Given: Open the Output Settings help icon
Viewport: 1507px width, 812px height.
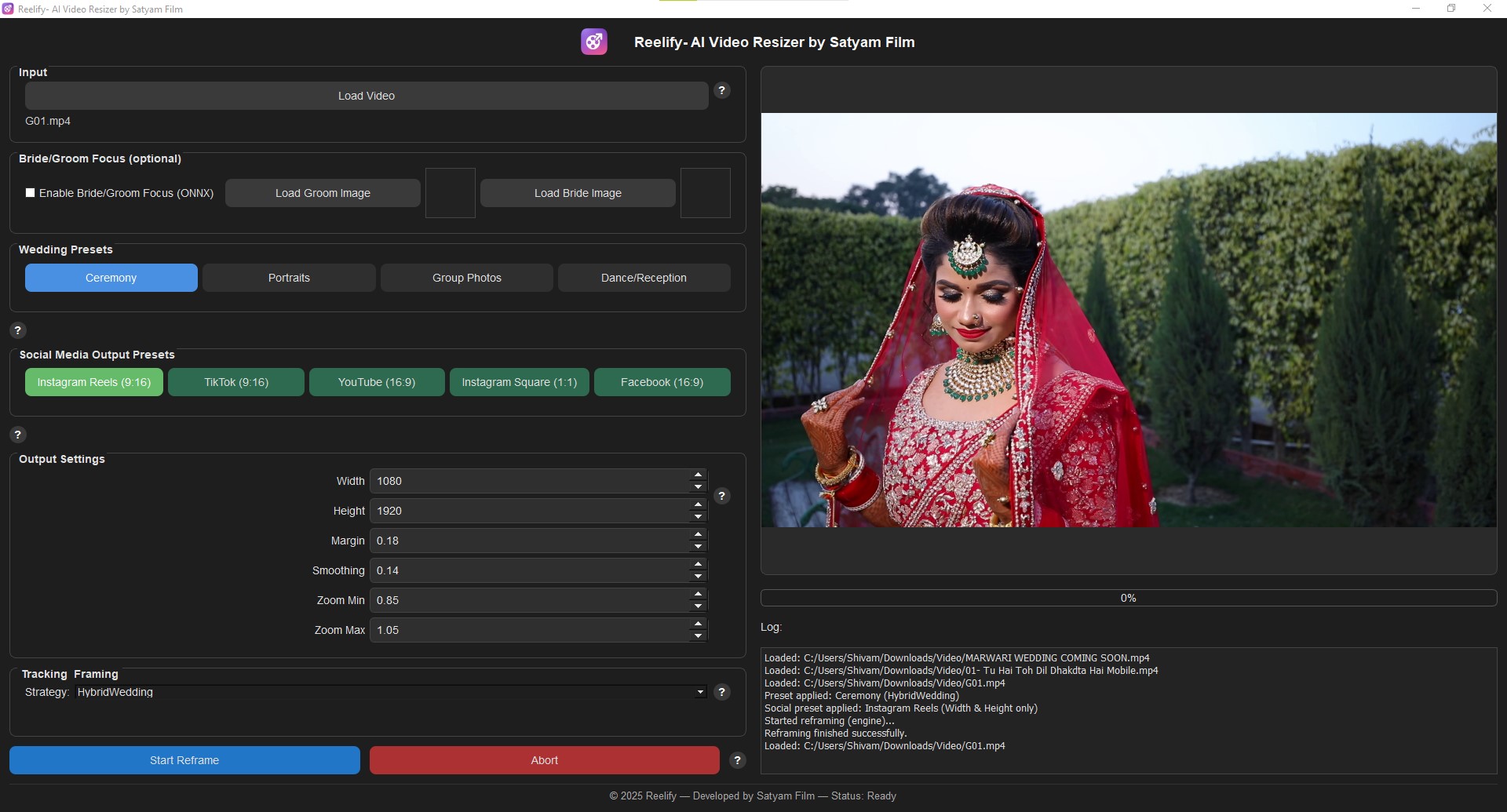Looking at the screenshot, I should pyautogui.click(x=721, y=496).
